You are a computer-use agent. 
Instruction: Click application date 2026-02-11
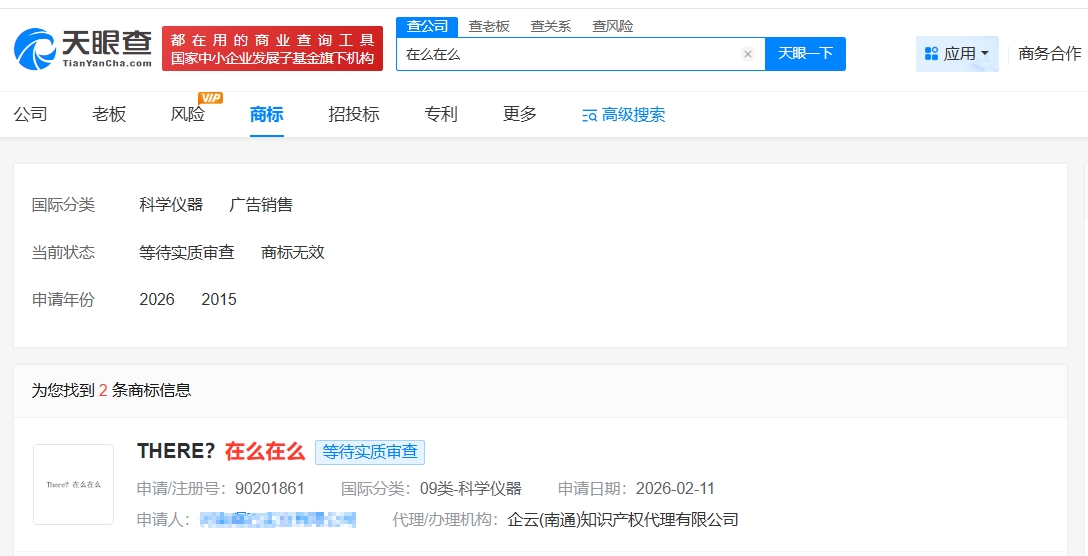coord(675,489)
